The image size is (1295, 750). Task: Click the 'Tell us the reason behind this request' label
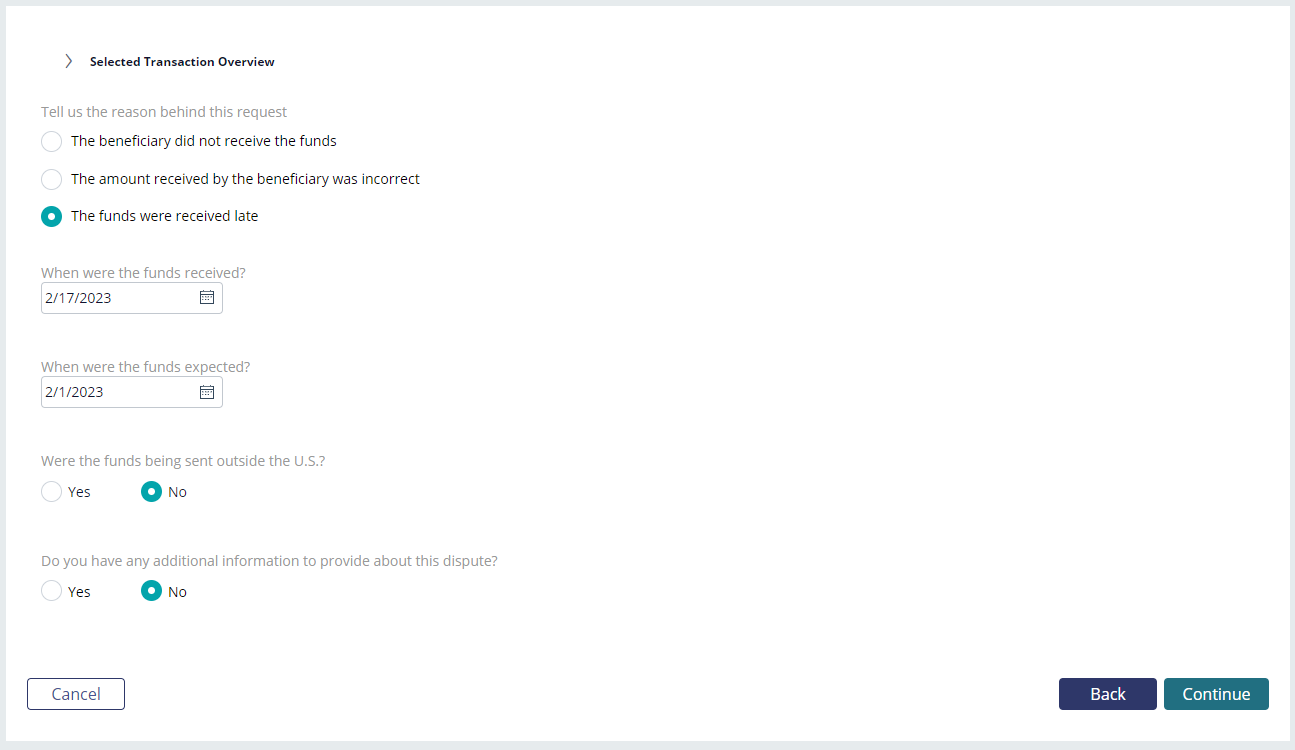tap(164, 112)
